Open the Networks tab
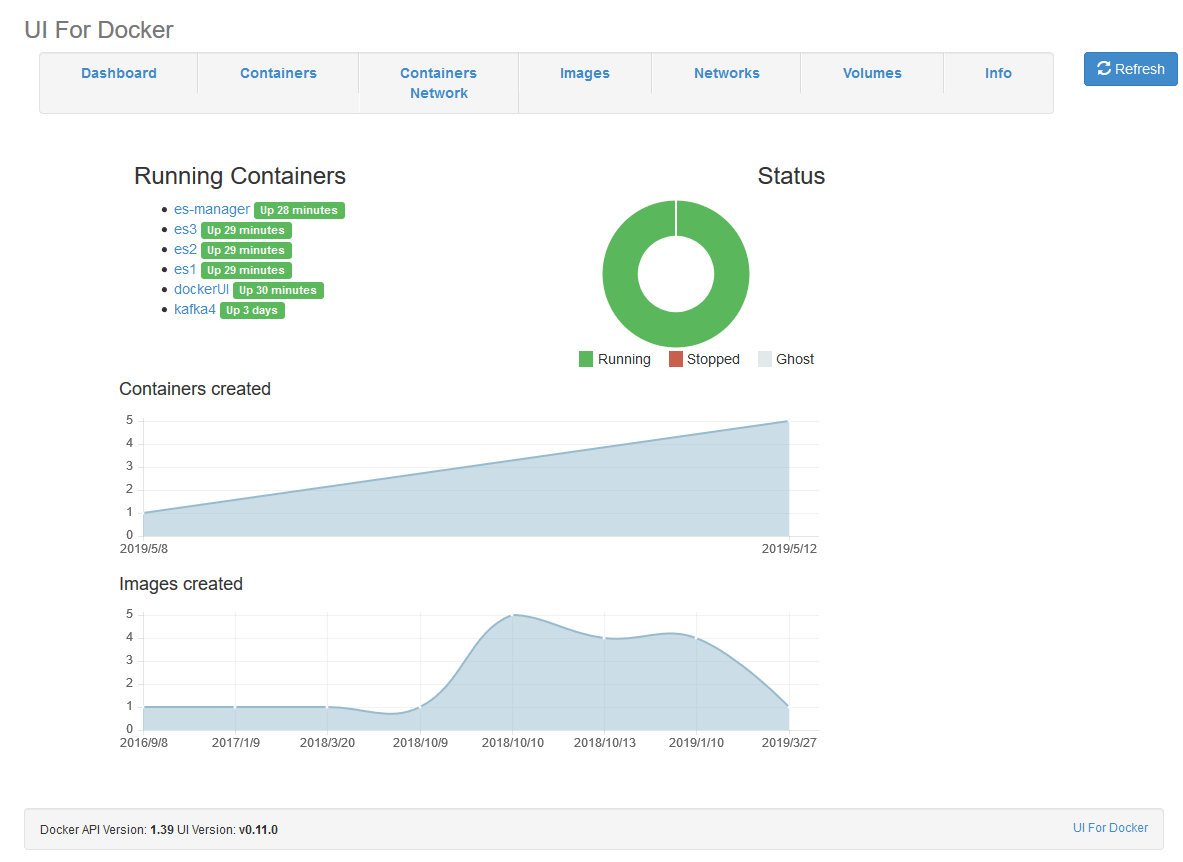1183x862 pixels. [727, 73]
